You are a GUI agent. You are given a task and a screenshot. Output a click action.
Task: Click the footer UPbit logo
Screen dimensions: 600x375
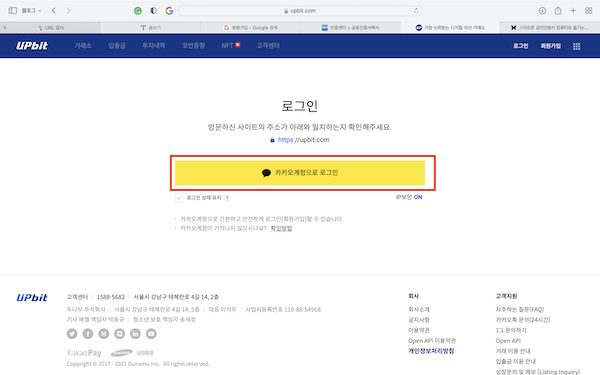click(x=32, y=298)
